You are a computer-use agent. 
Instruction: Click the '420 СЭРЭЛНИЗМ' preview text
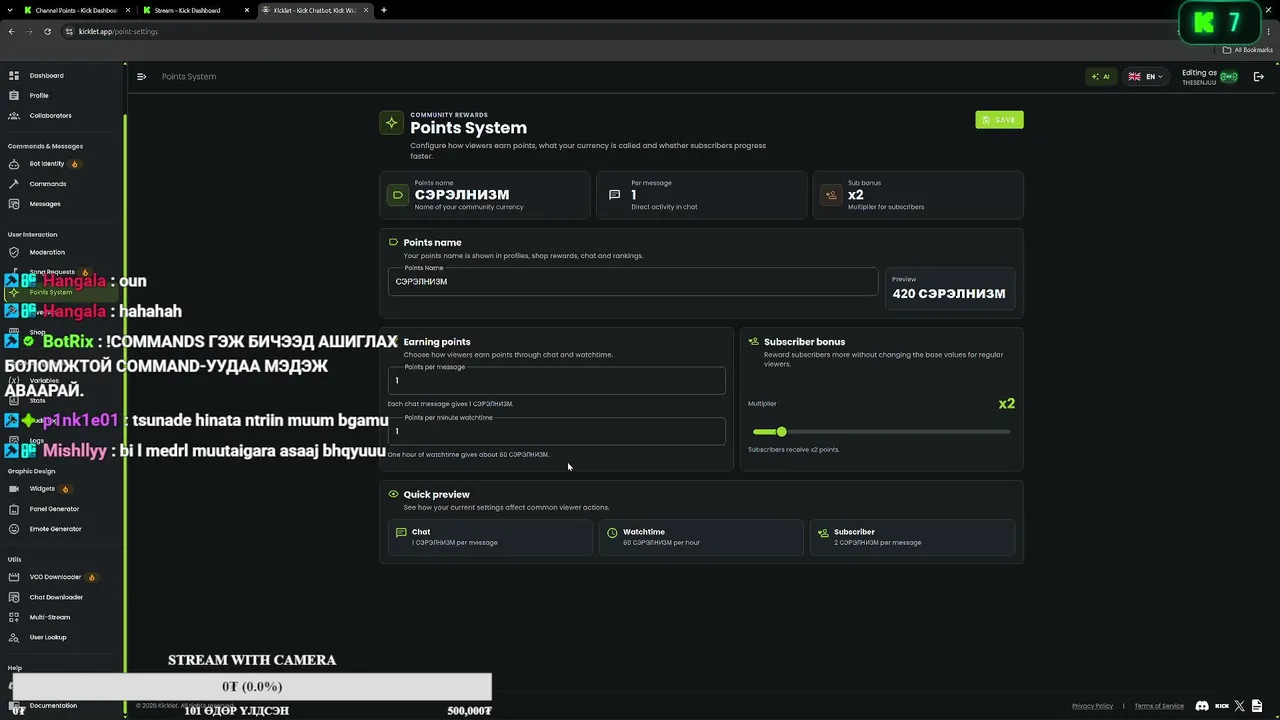tap(949, 294)
